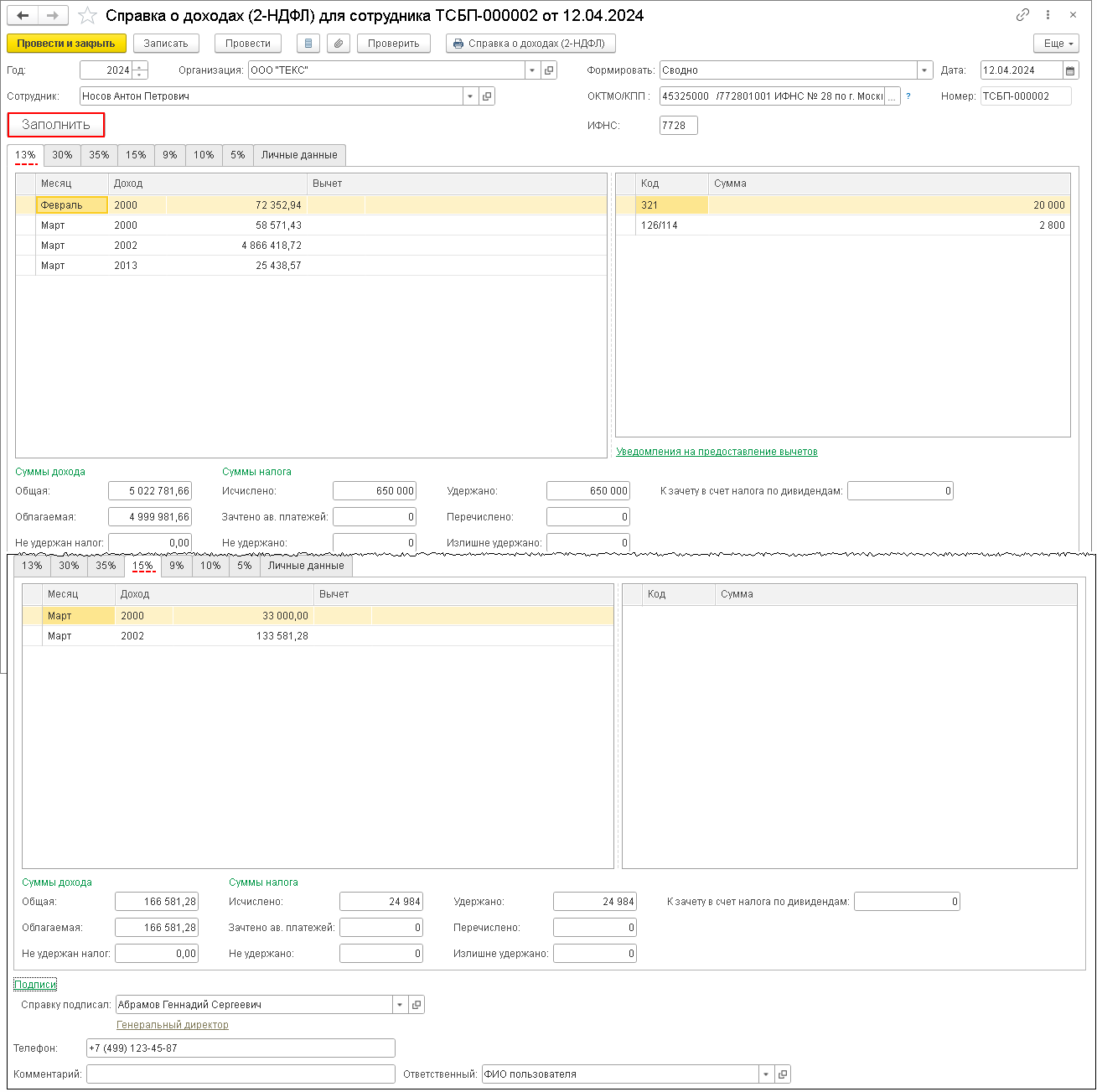Switch to 15% tab in upper panel
This screenshot has width=1097, height=1092.
click(x=136, y=155)
